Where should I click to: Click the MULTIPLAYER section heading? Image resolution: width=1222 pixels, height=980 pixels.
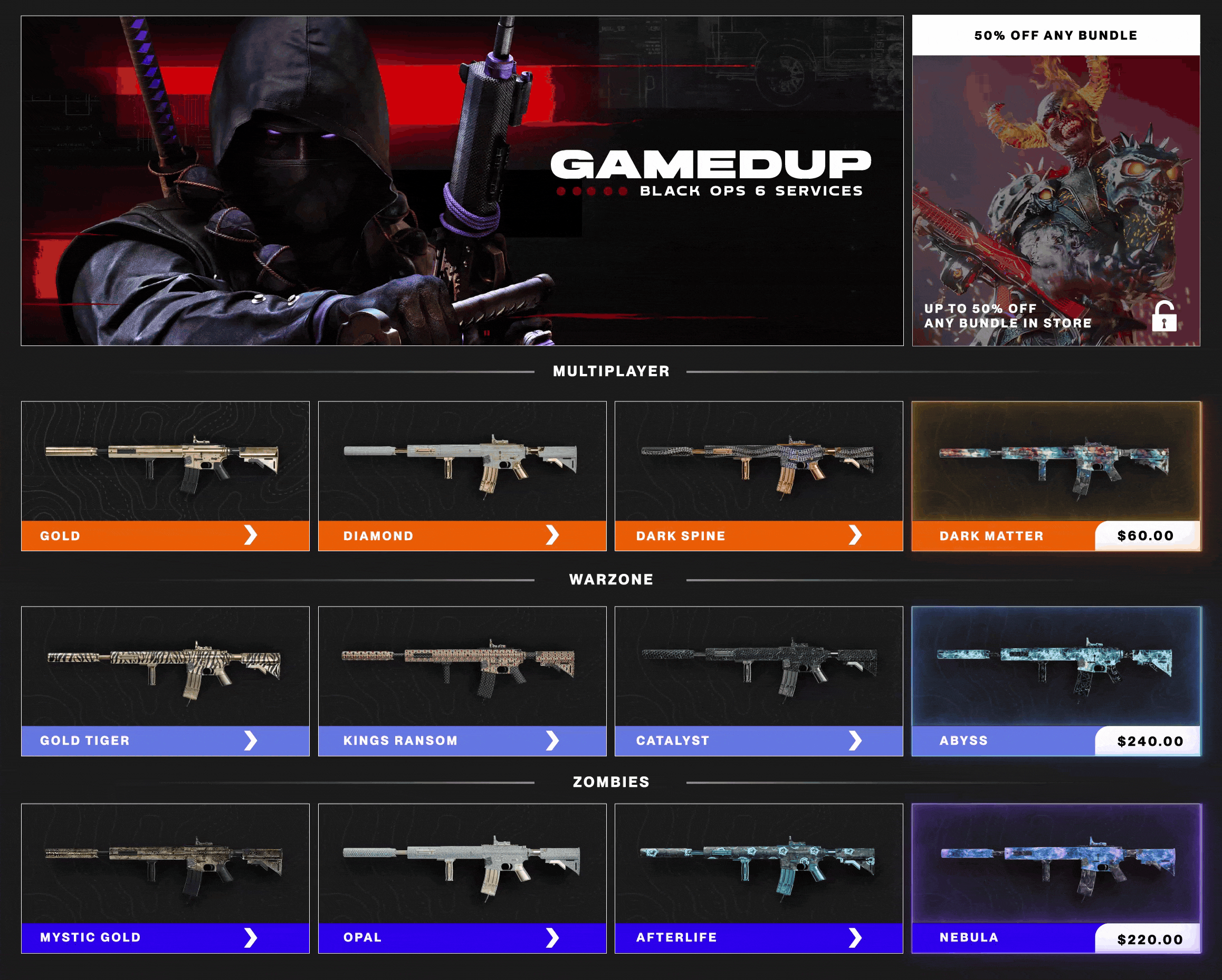[x=611, y=372]
